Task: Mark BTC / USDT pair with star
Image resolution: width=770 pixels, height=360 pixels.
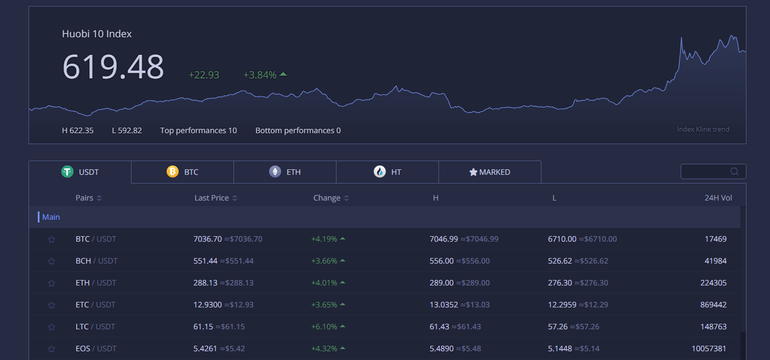Action: [x=52, y=240]
